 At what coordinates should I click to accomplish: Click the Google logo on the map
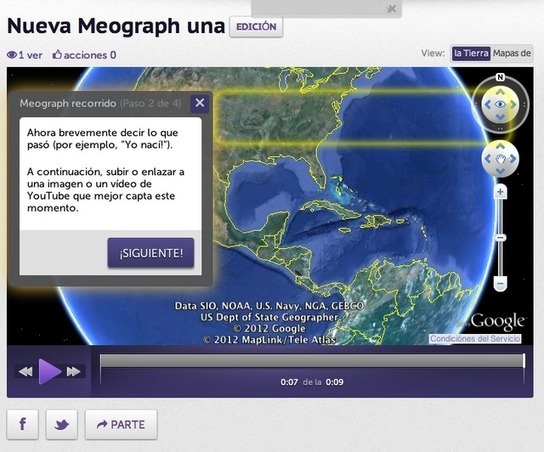497,322
